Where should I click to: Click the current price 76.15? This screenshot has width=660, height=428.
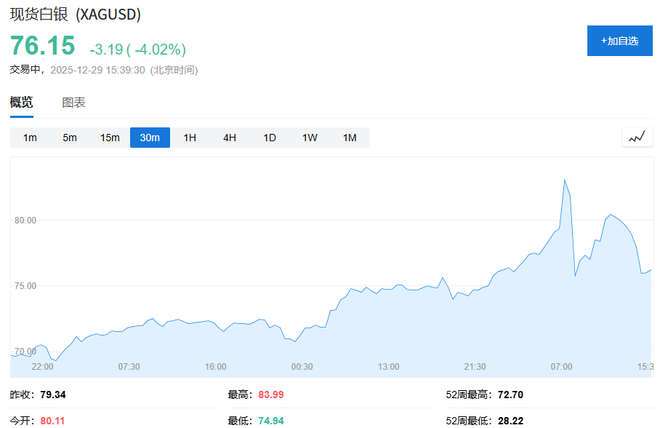pyautogui.click(x=43, y=47)
